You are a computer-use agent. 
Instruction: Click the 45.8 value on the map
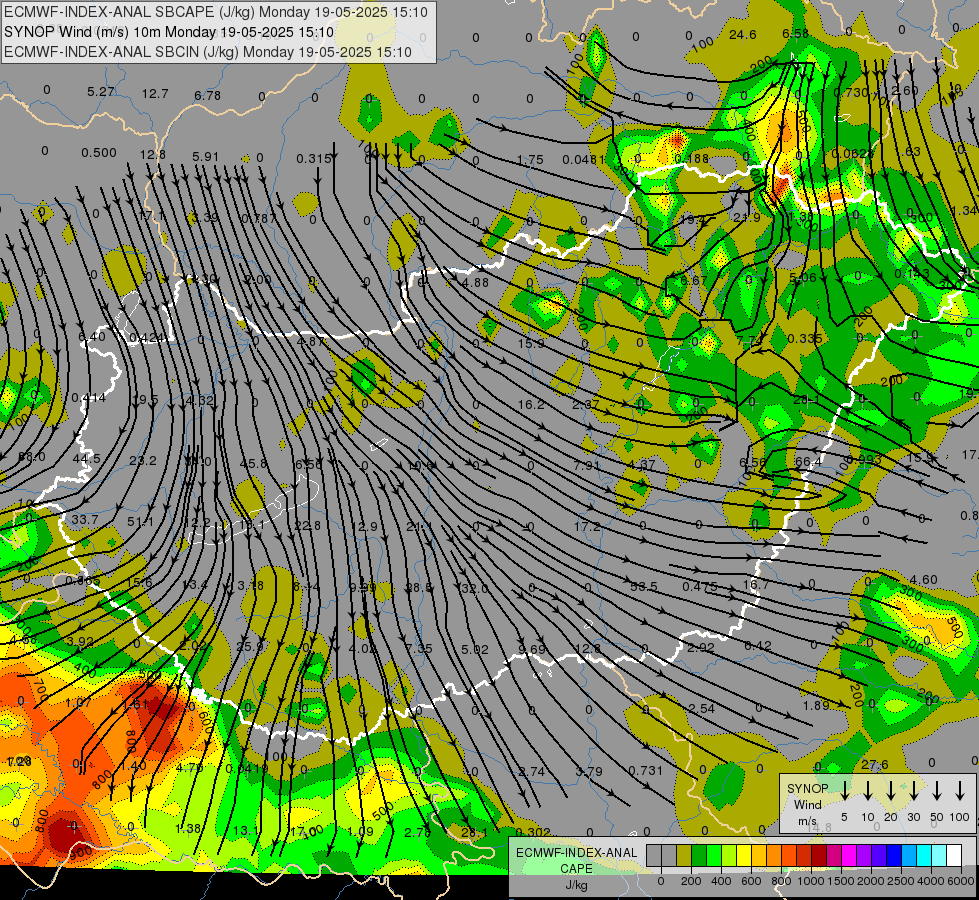tap(253, 463)
